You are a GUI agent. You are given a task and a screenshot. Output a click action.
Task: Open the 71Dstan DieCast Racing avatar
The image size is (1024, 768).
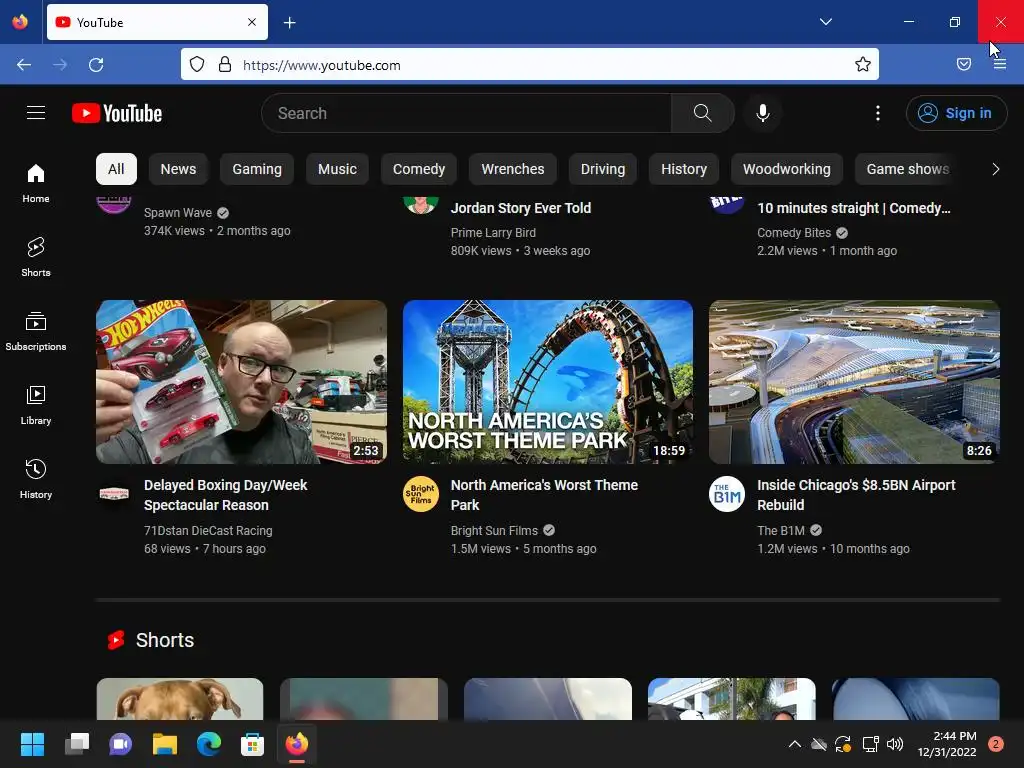114,494
